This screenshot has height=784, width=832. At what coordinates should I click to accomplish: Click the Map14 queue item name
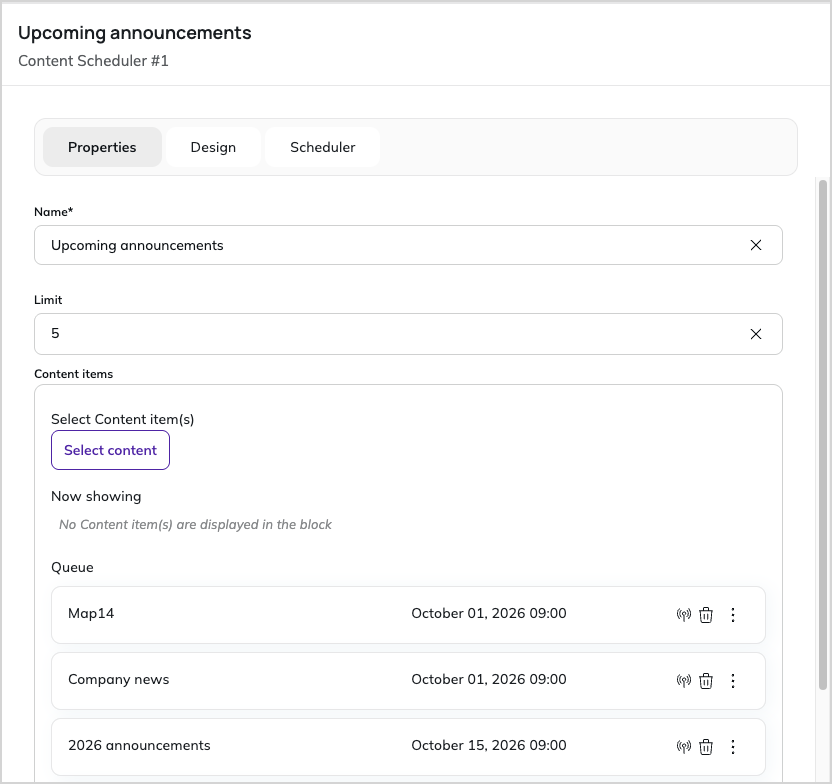(x=91, y=613)
